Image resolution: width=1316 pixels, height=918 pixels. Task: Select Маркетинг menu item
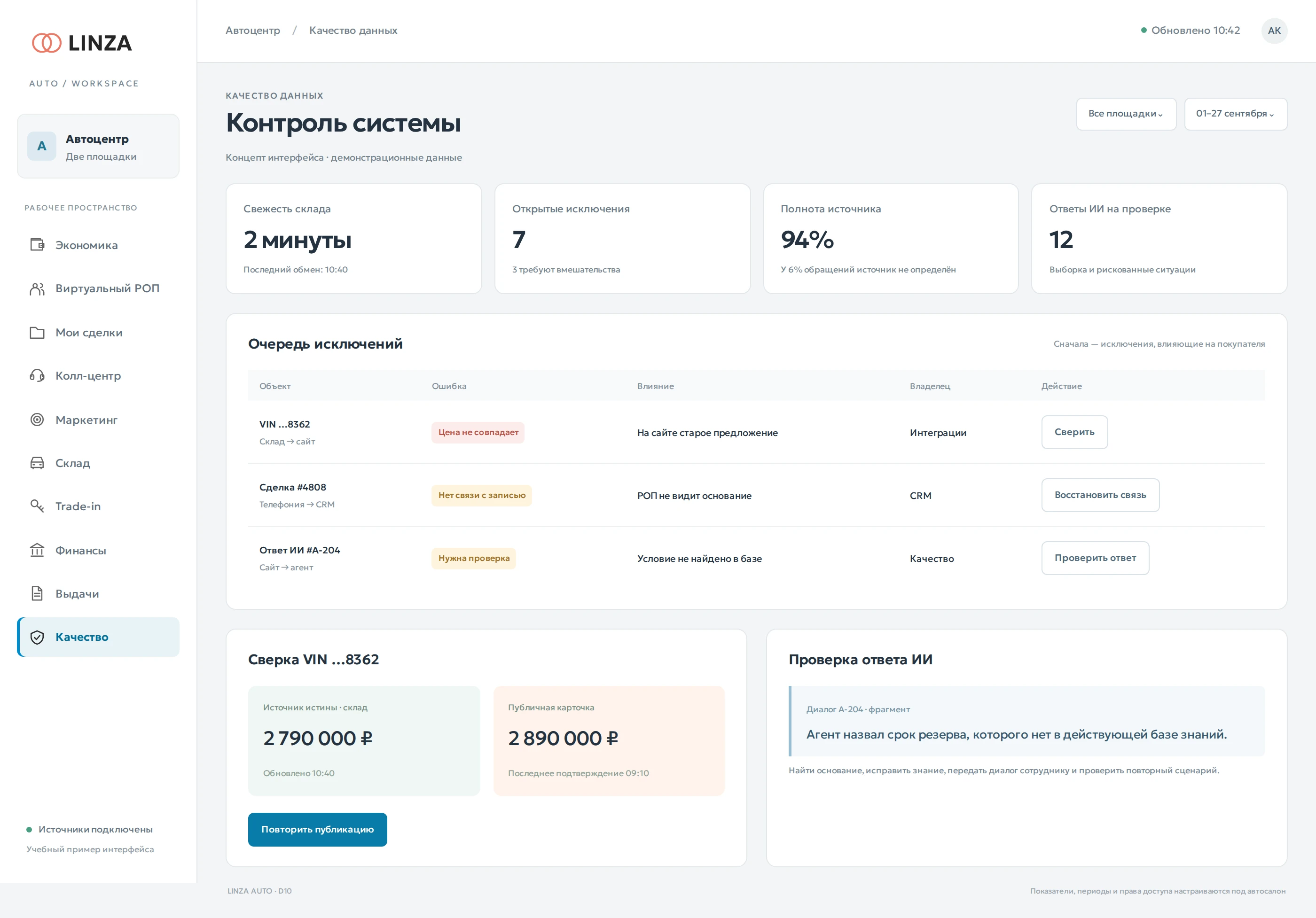point(98,420)
